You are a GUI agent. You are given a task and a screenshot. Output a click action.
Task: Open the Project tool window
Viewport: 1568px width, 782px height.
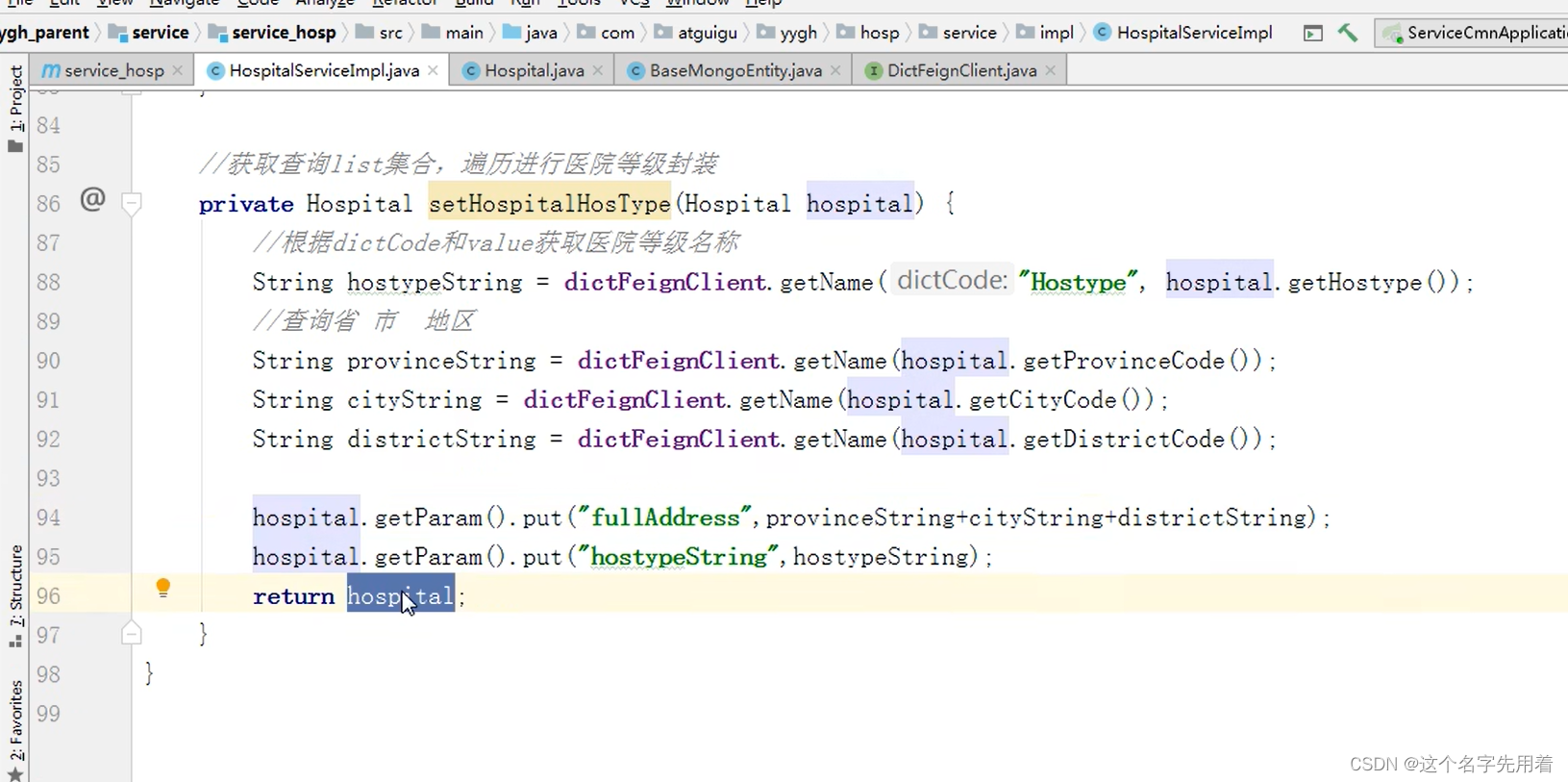[15, 108]
